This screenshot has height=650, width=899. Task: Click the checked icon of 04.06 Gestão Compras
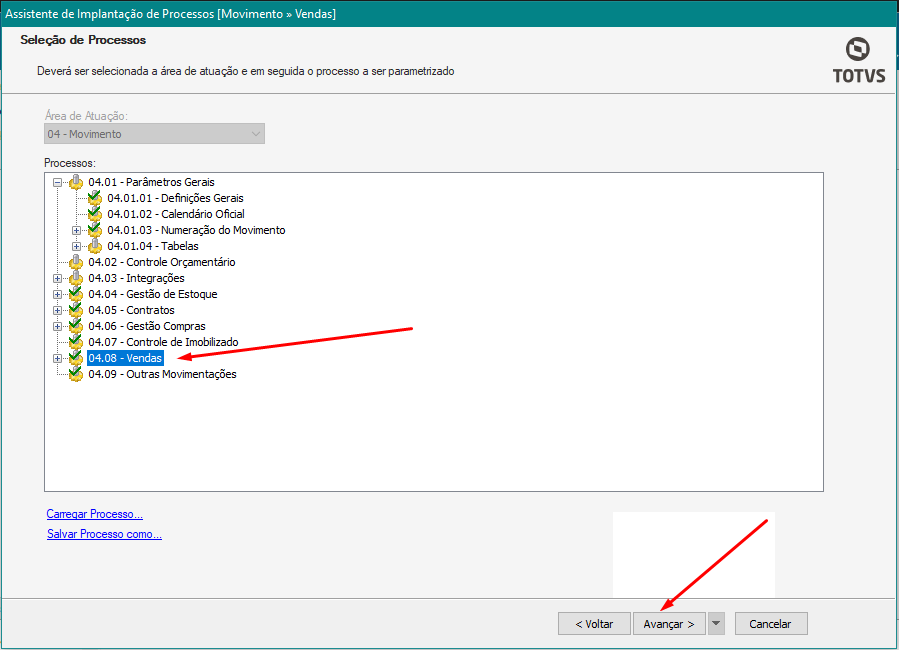click(76, 326)
